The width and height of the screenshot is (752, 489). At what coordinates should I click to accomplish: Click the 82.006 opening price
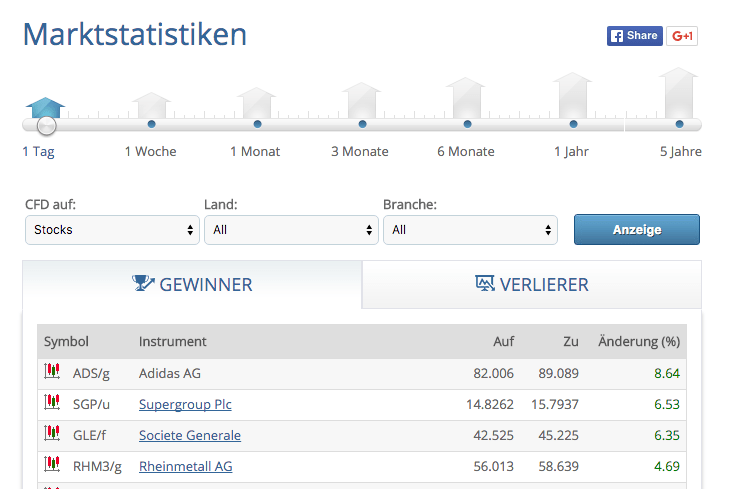point(494,373)
